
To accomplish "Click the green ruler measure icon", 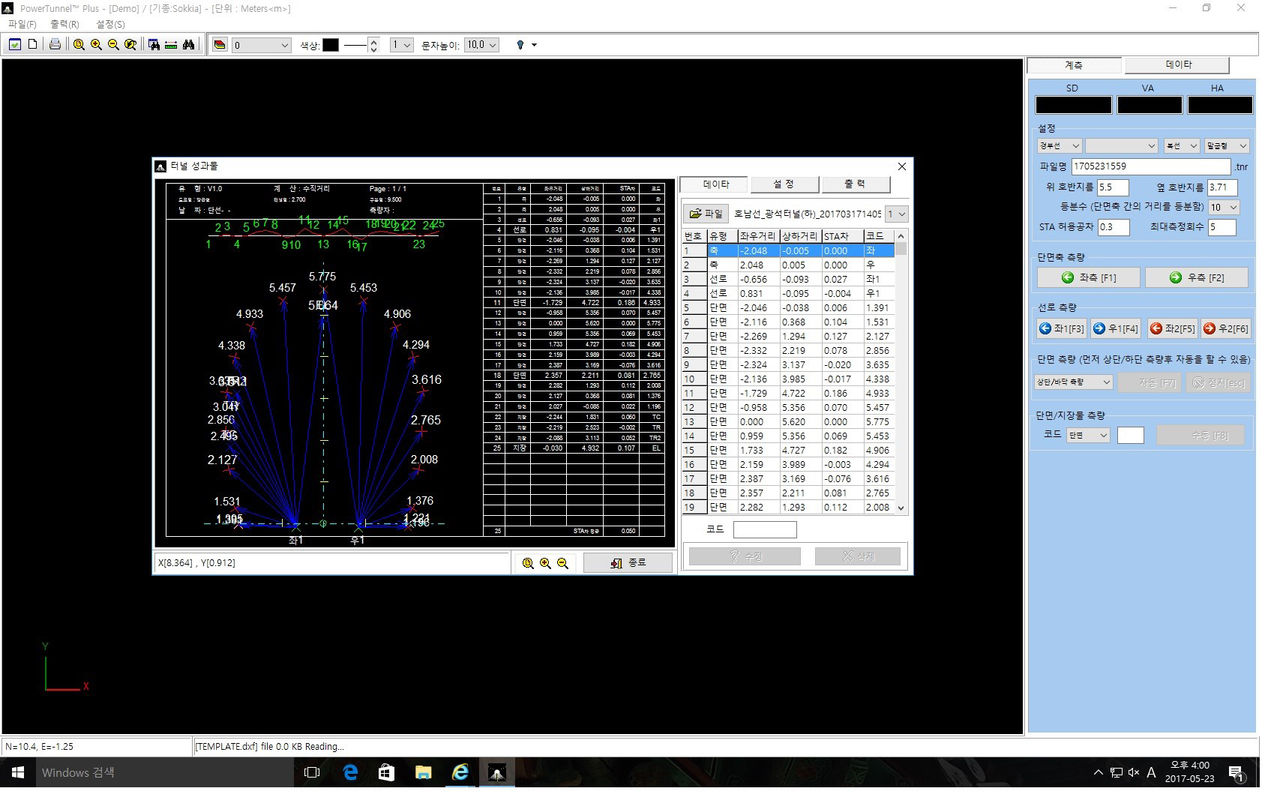I will 170,45.
